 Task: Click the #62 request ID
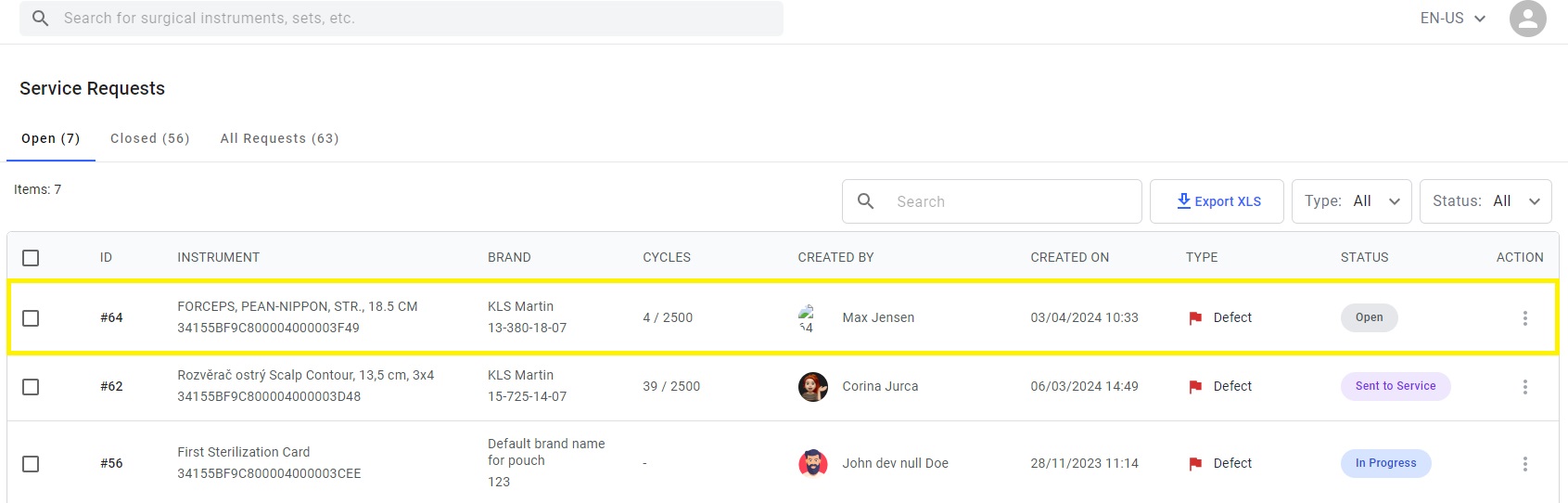pos(111,386)
